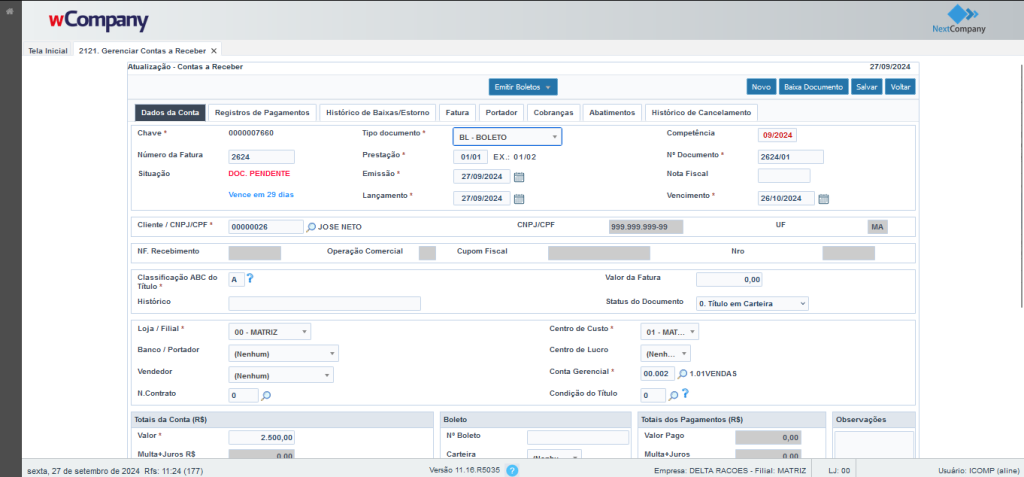Viewport: 1024px width, 477px height.
Task: Click the NextCompany logo
Action: (959, 19)
